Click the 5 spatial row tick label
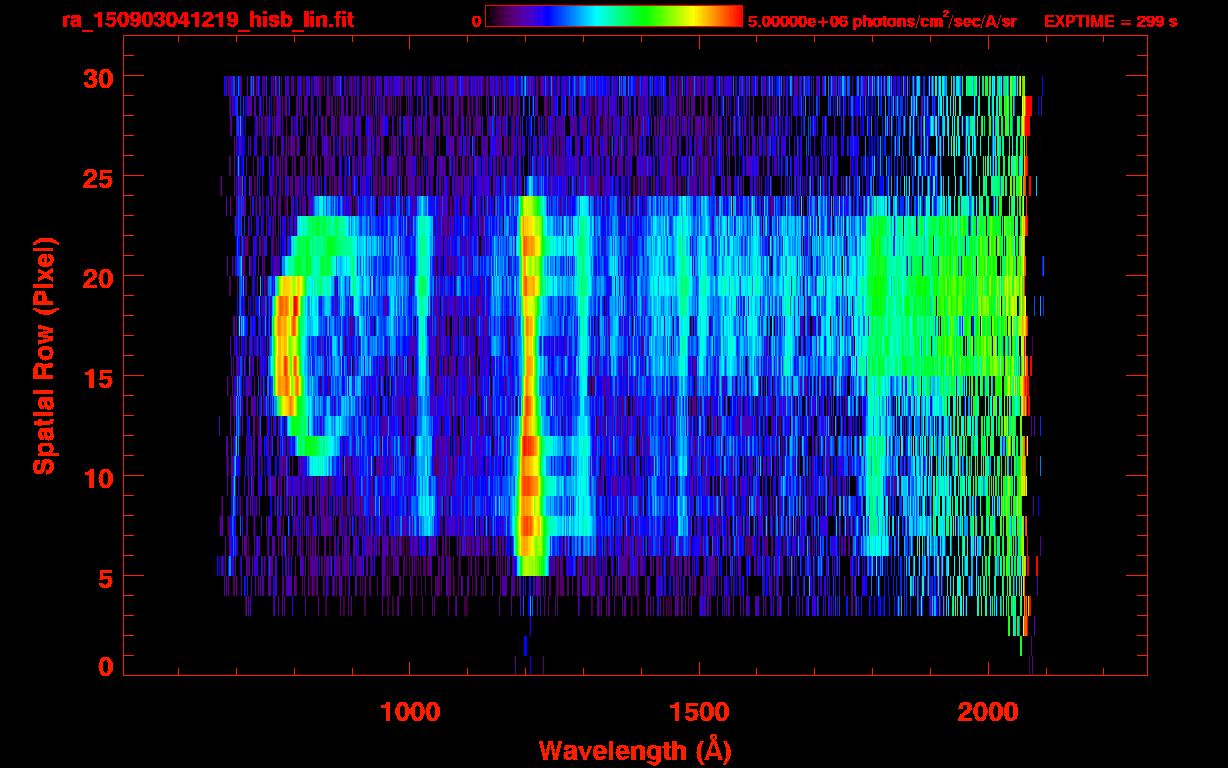1228x768 pixels. tap(105, 577)
